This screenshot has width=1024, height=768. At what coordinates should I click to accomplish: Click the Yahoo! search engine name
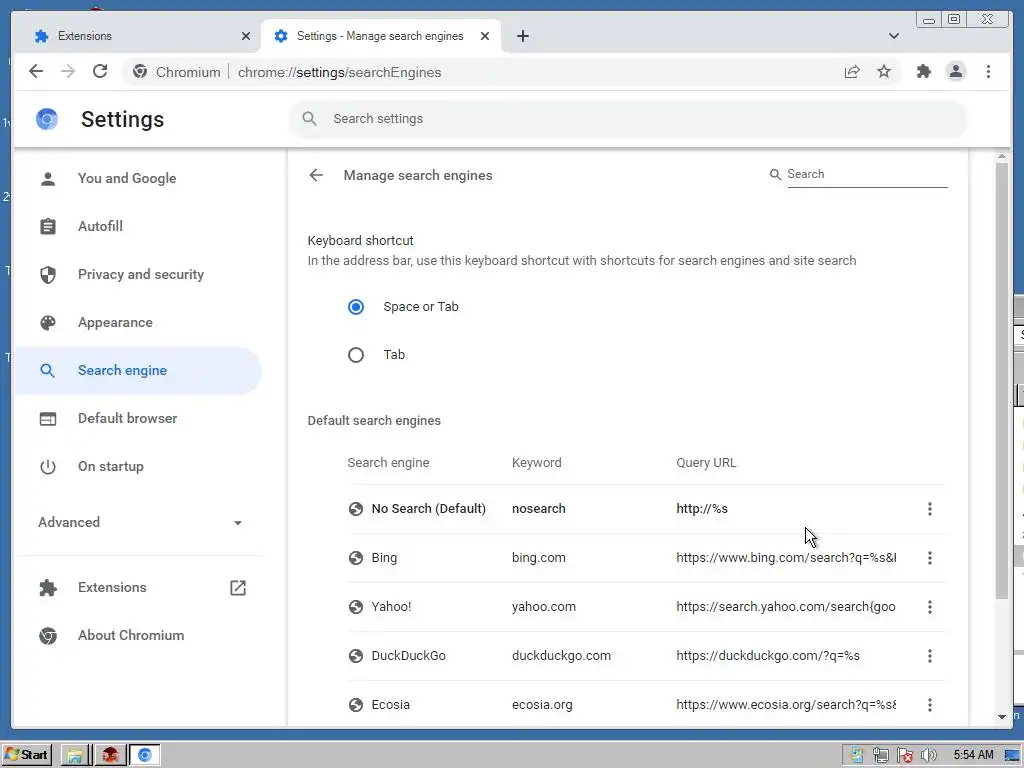tap(391, 607)
